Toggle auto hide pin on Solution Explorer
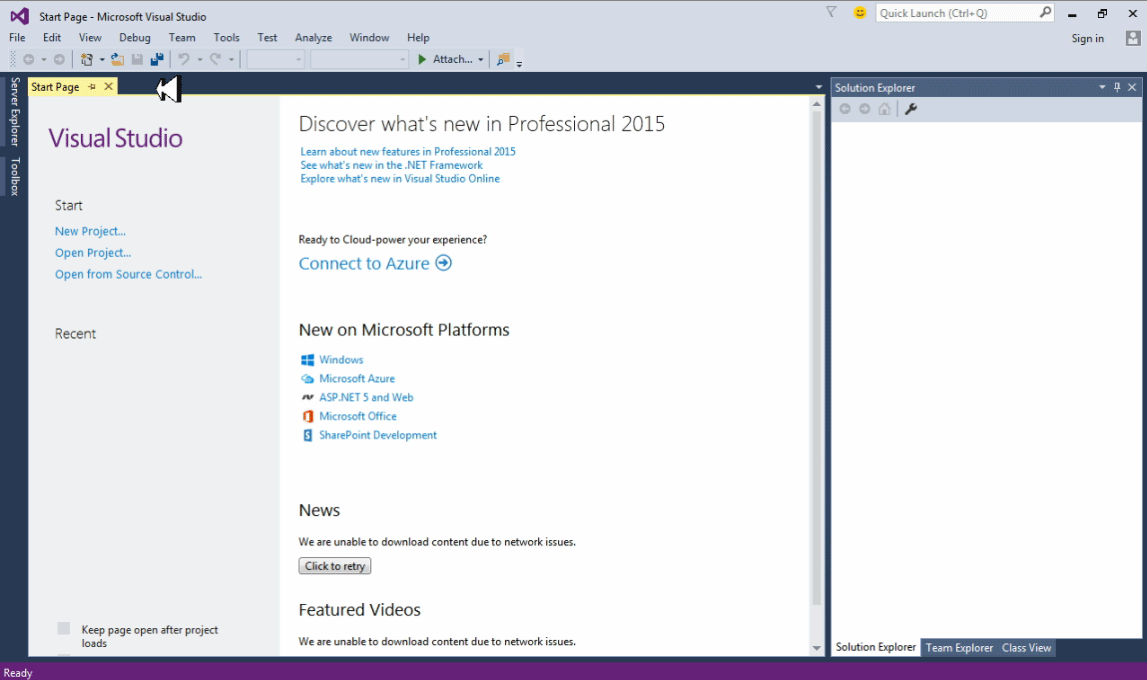 [1117, 88]
